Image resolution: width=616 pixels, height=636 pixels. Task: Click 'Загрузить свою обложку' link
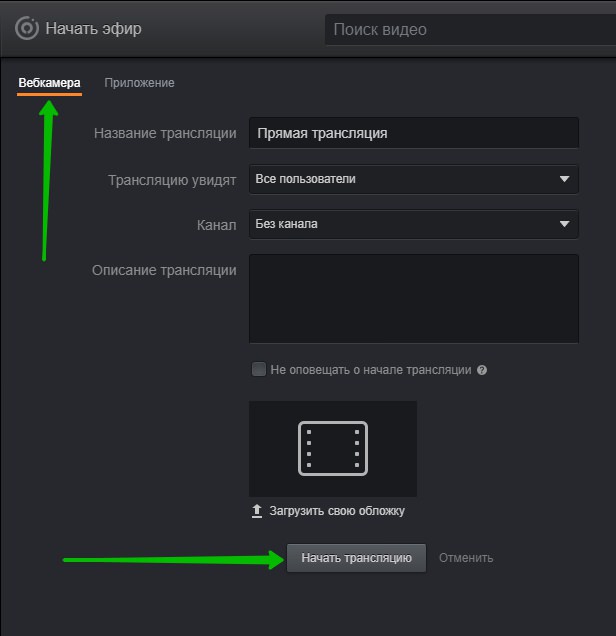coord(336,511)
